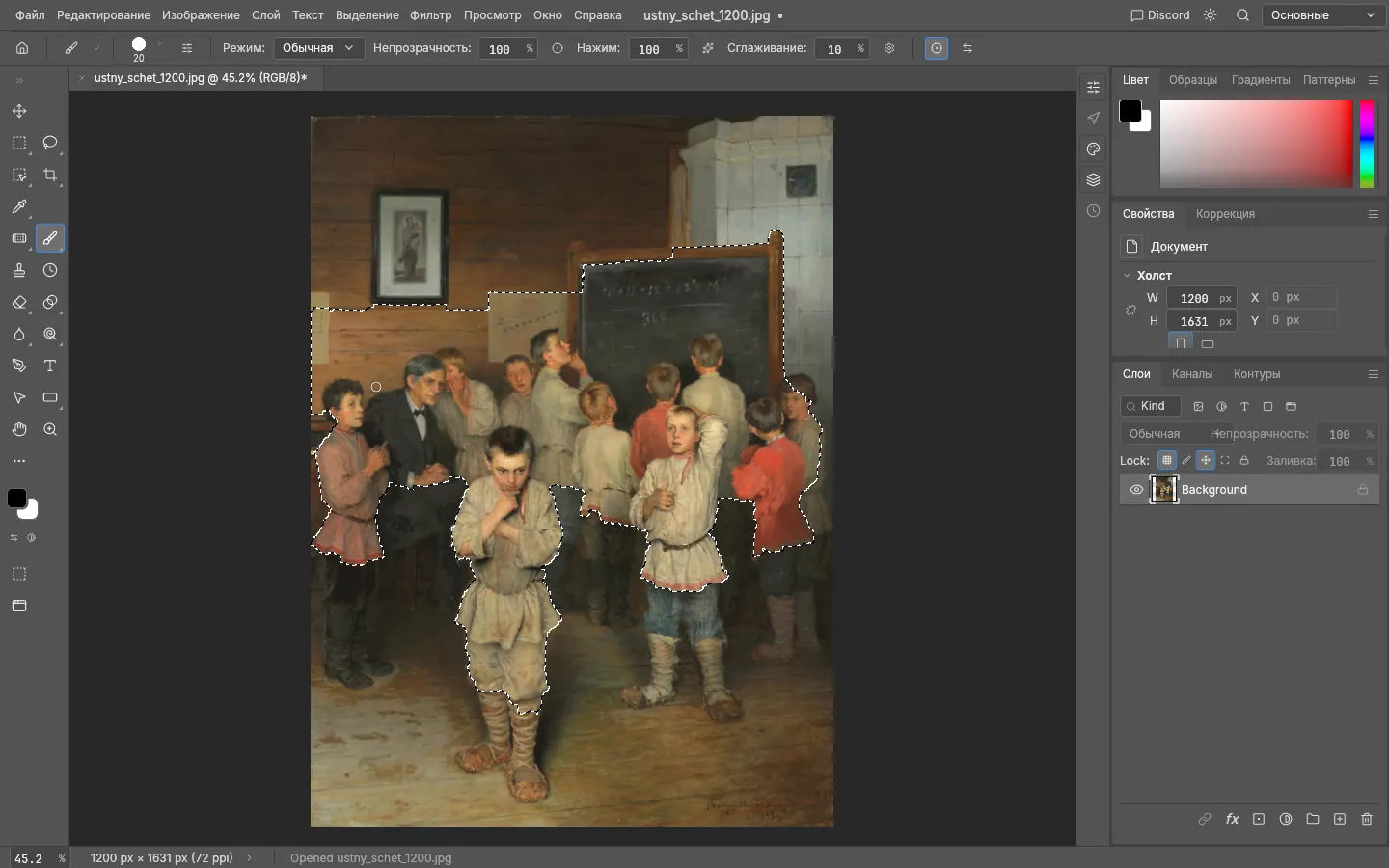Open the History brush tool
1389x868 pixels.
[x=50, y=270]
